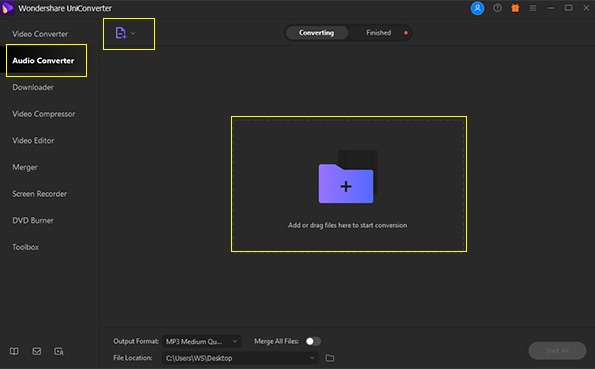
Task: Maximize the UniConverter window
Action: 568,8
